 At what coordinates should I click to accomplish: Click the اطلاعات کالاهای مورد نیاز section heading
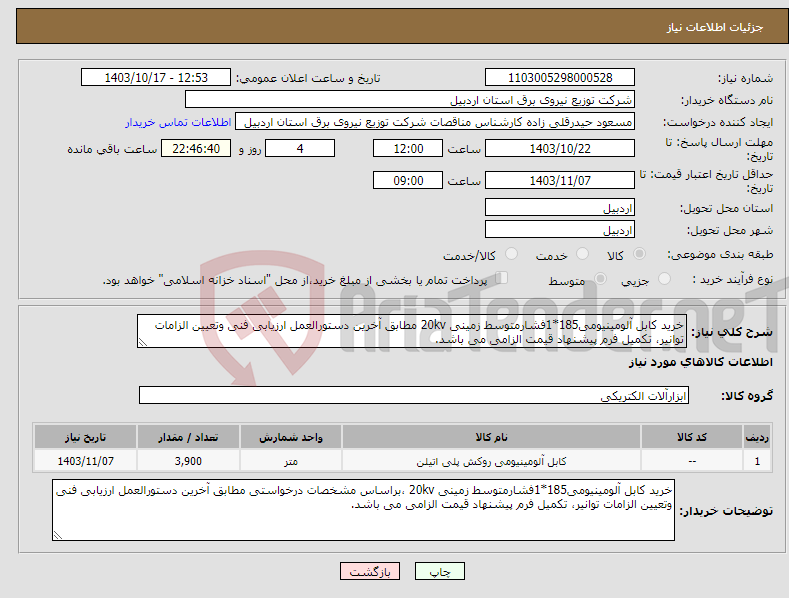click(700, 362)
